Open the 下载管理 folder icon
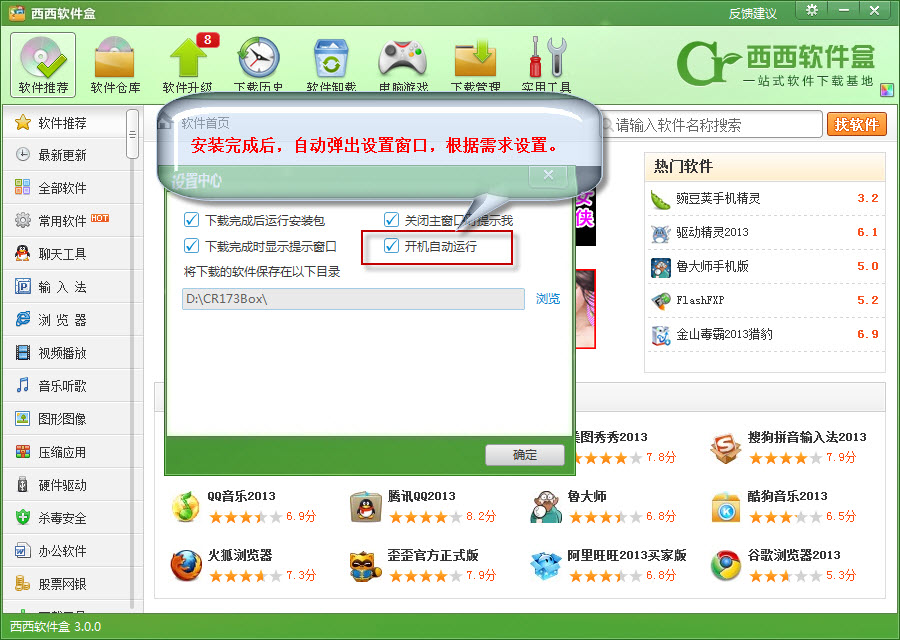 [x=475, y=64]
